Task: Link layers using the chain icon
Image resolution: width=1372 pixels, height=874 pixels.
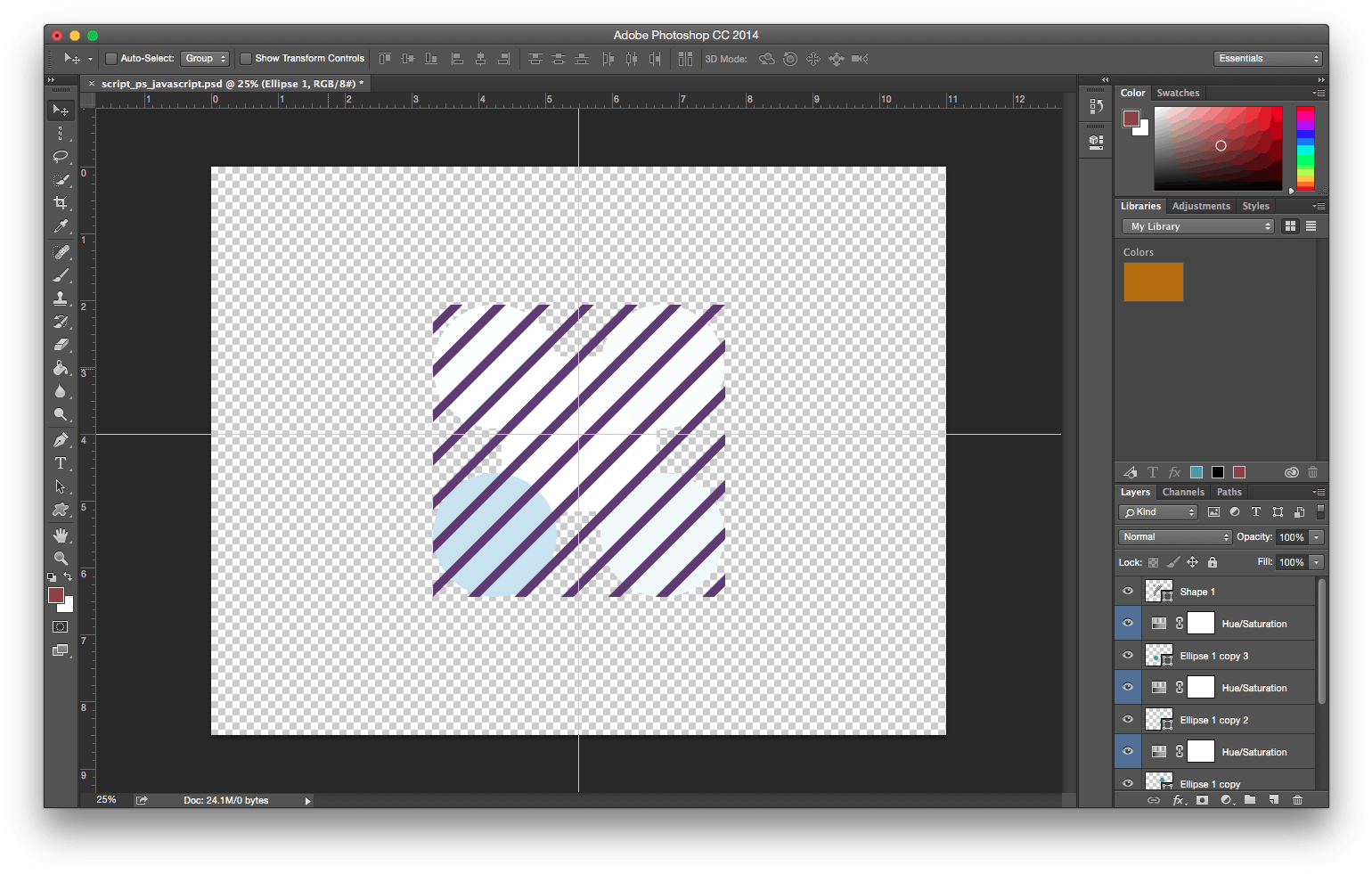Action: [1154, 800]
